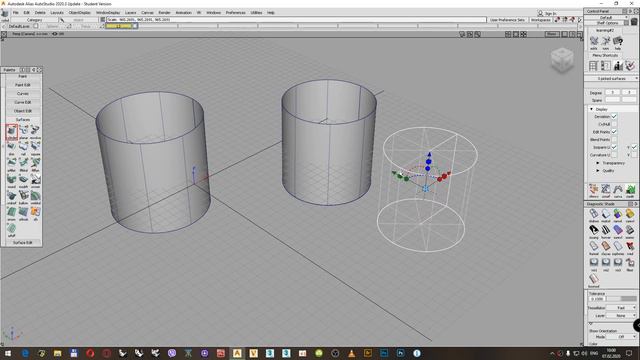
Task: Select the cylinder primitive tool in Surfaces palette
Action: point(11,131)
